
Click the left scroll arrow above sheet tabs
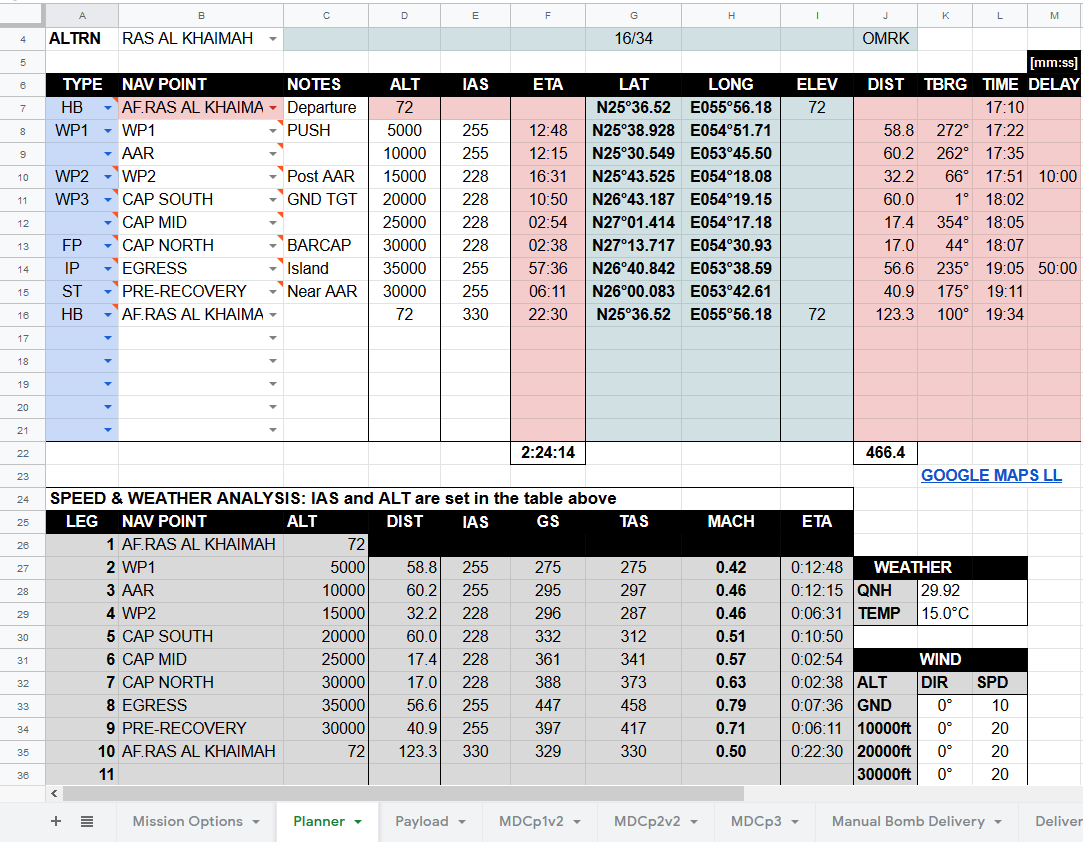pos(53,793)
